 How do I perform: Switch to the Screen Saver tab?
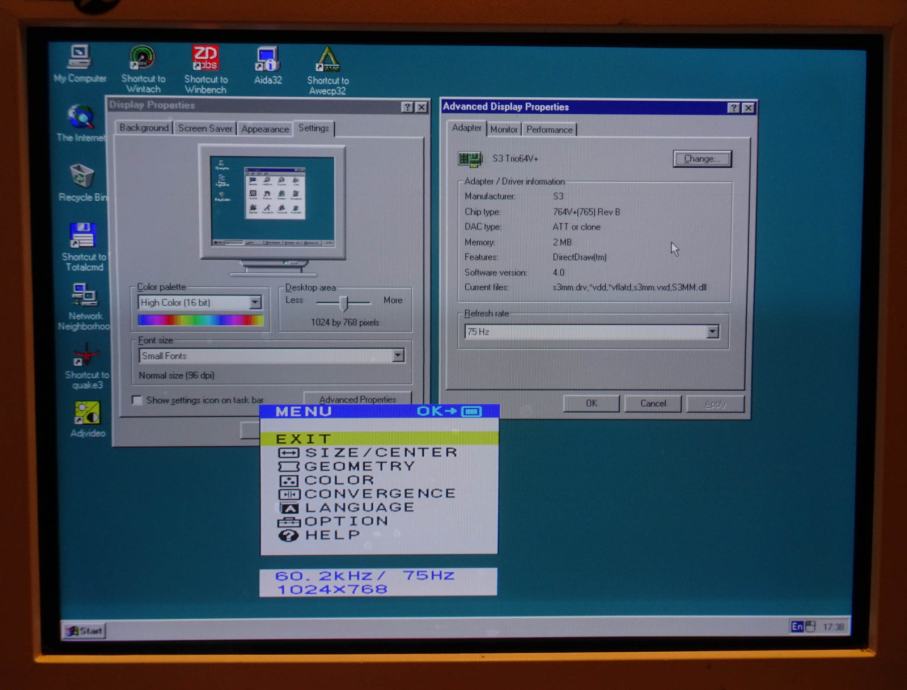[x=205, y=128]
